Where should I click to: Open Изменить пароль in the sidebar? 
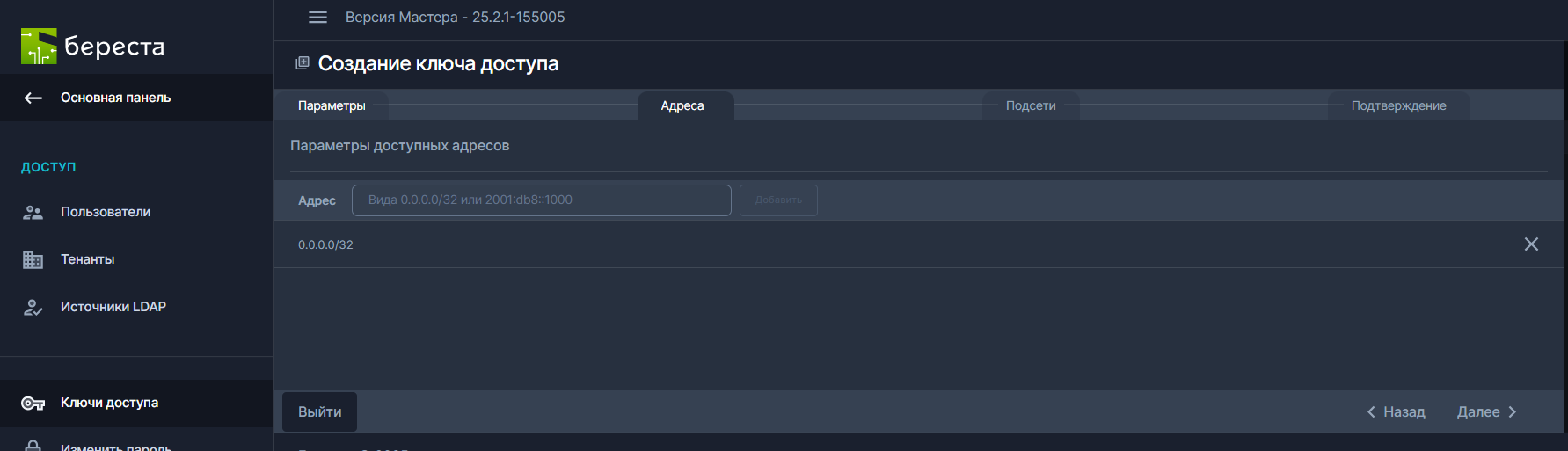(x=115, y=446)
